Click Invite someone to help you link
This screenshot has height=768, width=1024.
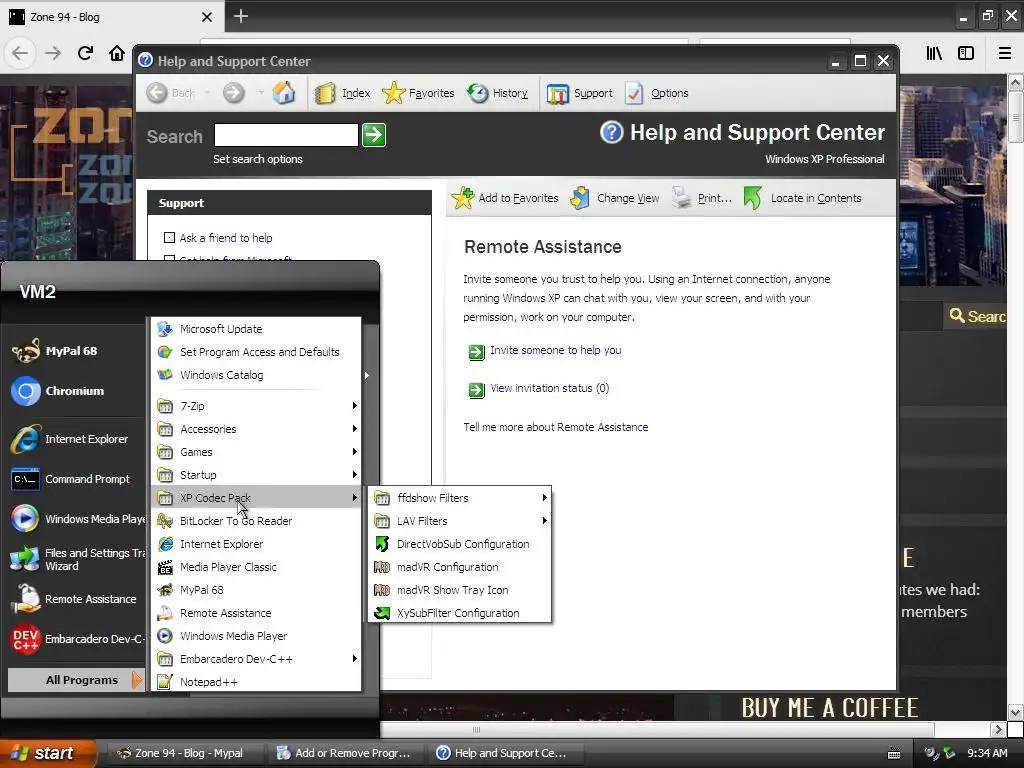(555, 350)
